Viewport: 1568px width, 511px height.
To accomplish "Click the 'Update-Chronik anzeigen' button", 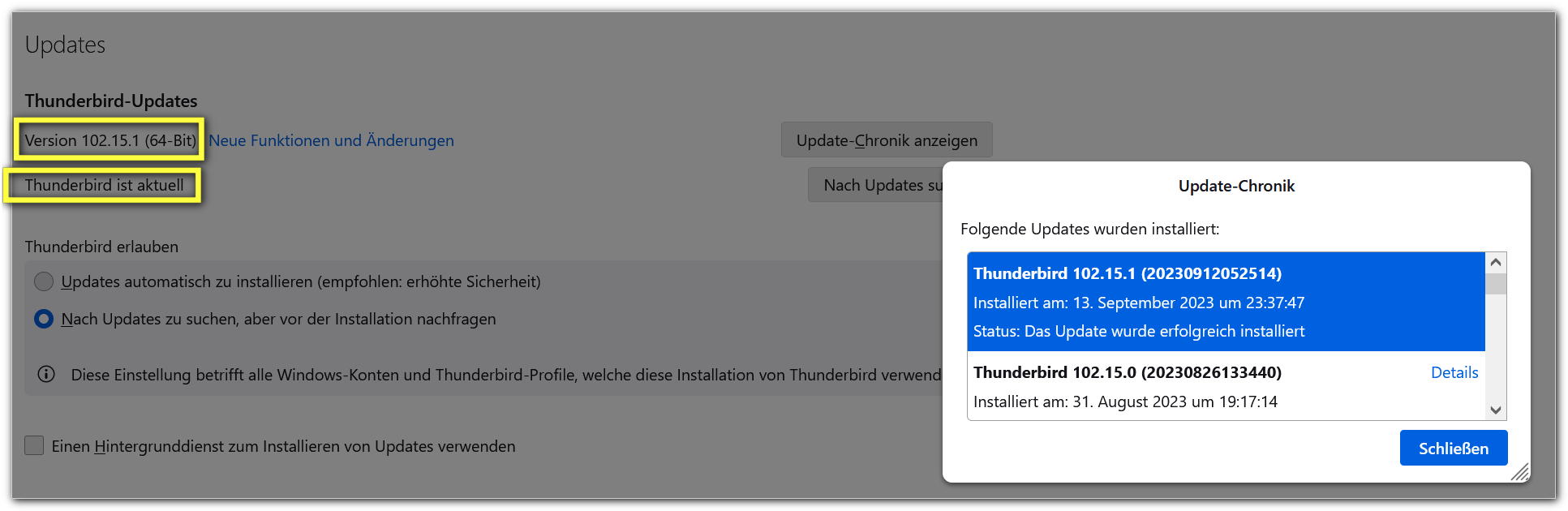I will tap(886, 140).
